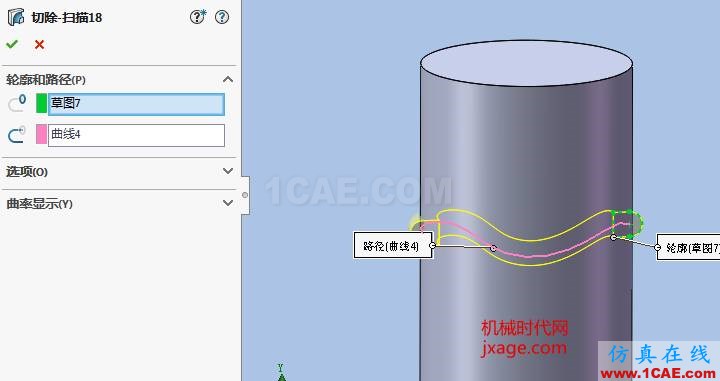The width and height of the screenshot is (720, 381).
Task: Click the pink path color swatch
Action: point(41,134)
